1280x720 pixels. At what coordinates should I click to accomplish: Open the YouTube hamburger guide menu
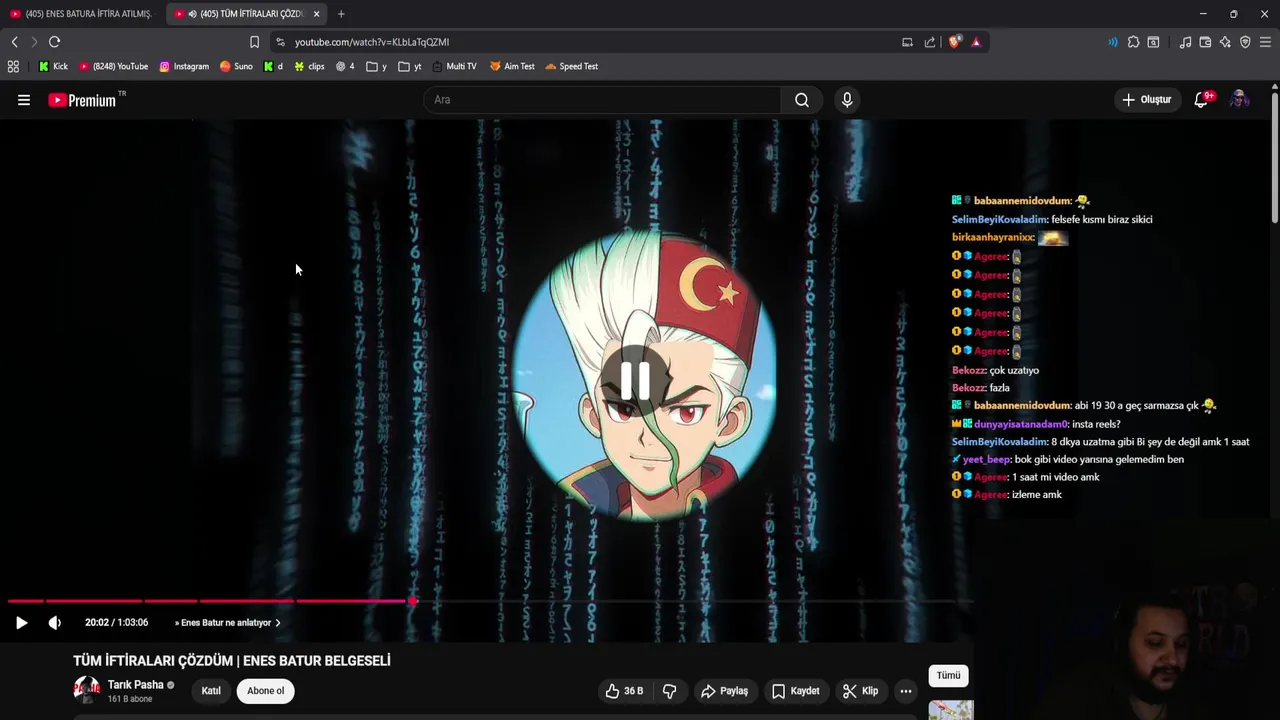coord(24,100)
